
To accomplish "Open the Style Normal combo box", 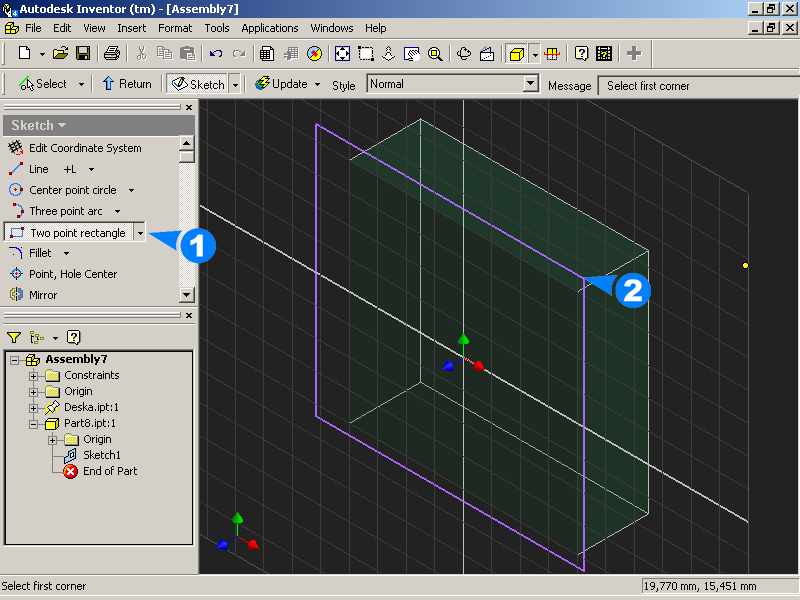I will (453, 84).
